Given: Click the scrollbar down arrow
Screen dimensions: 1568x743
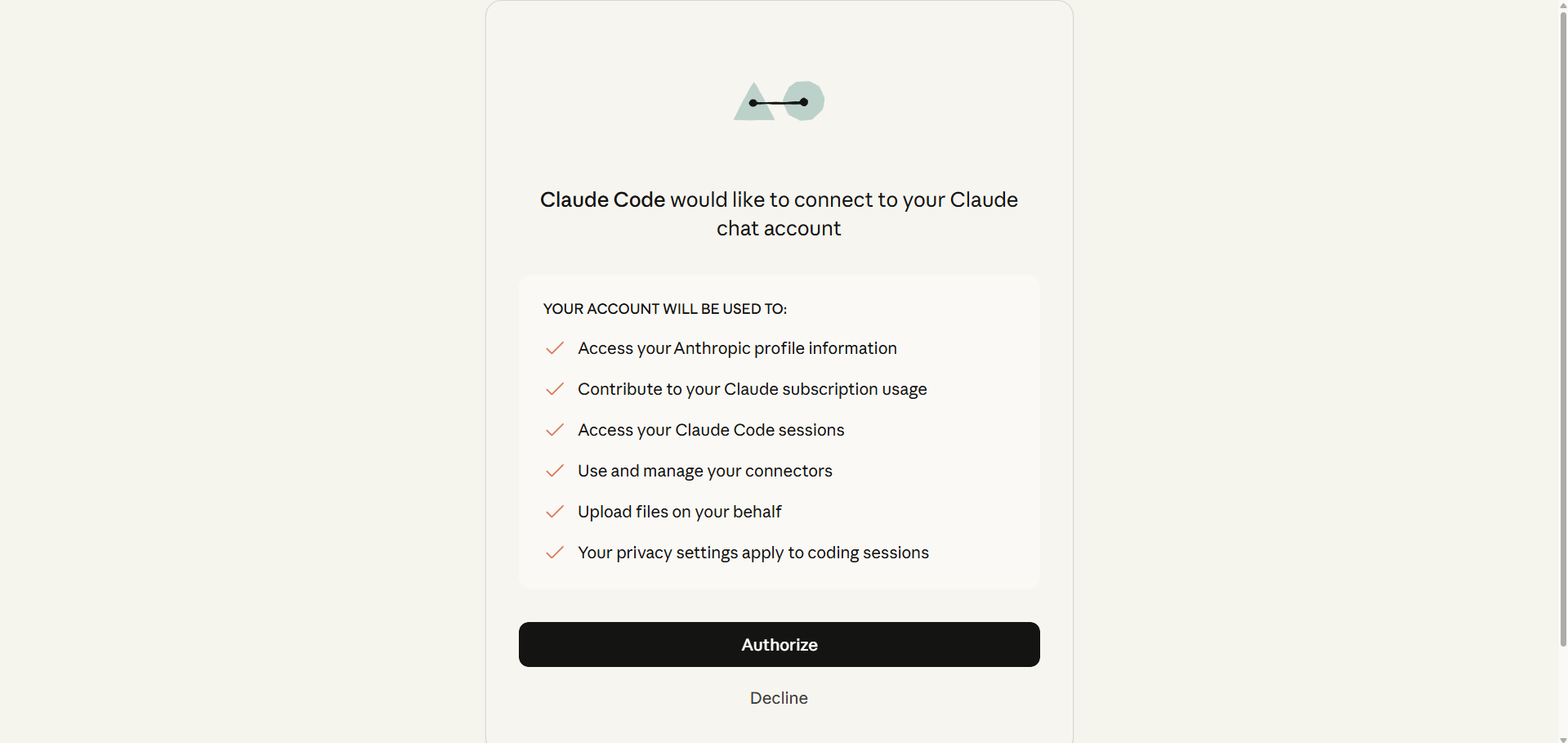Looking at the screenshot, I should click(1561, 737).
